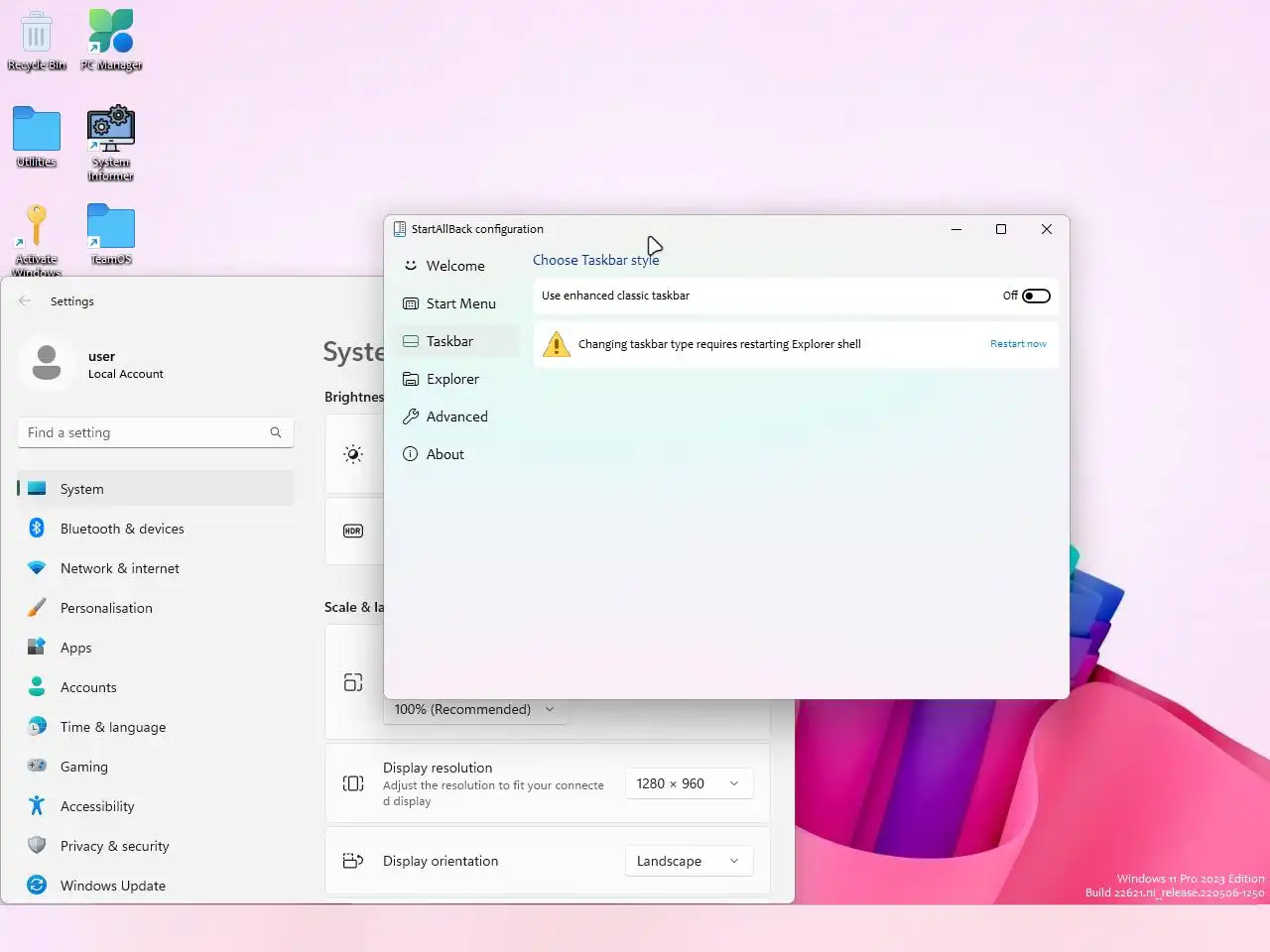This screenshot has height=952, width=1270.
Task: Click the StartAllBack title bar app icon
Action: 399,229
